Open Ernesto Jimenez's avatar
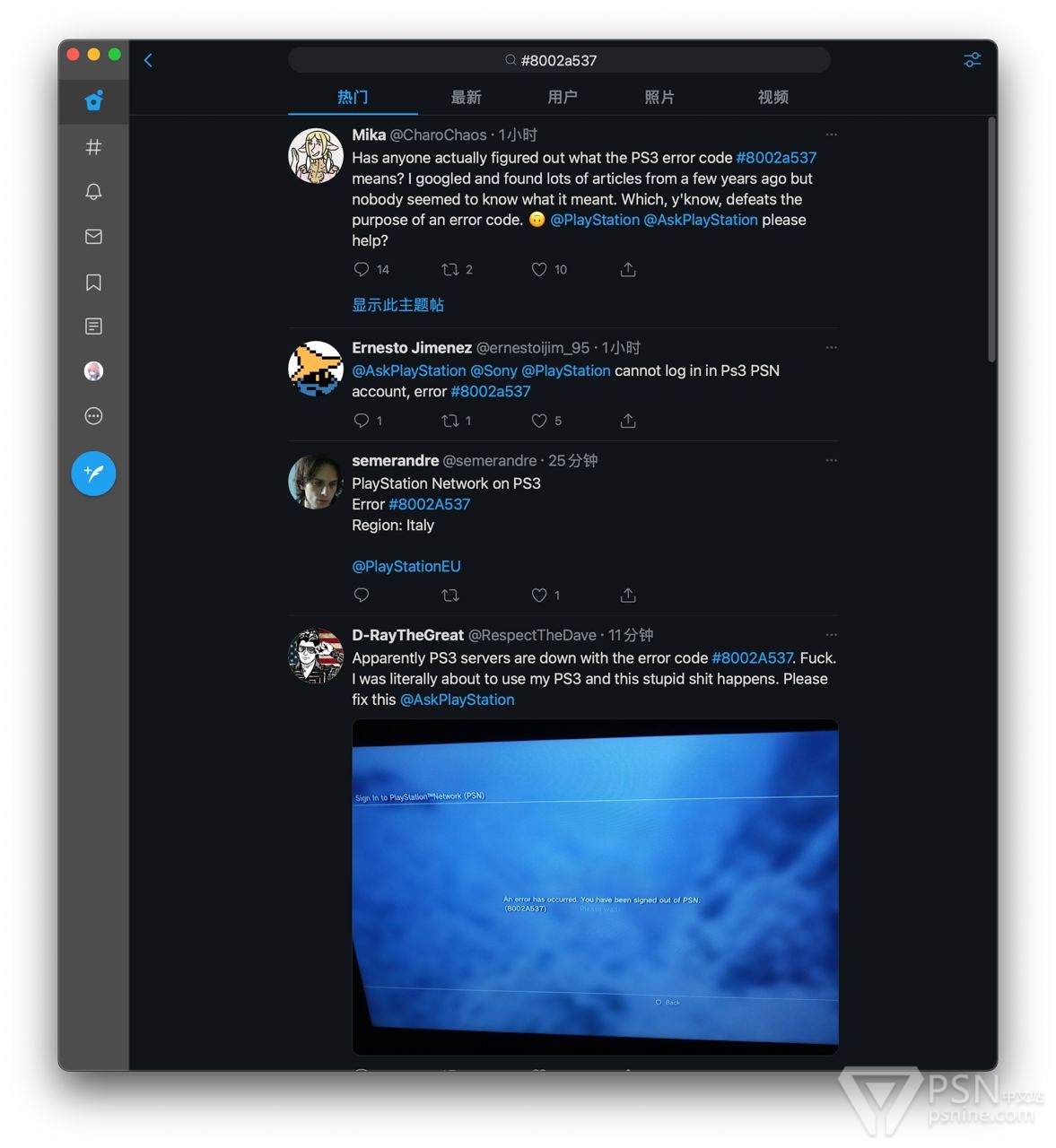Screen dimensions: 1056x1148 click(x=315, y=368)
